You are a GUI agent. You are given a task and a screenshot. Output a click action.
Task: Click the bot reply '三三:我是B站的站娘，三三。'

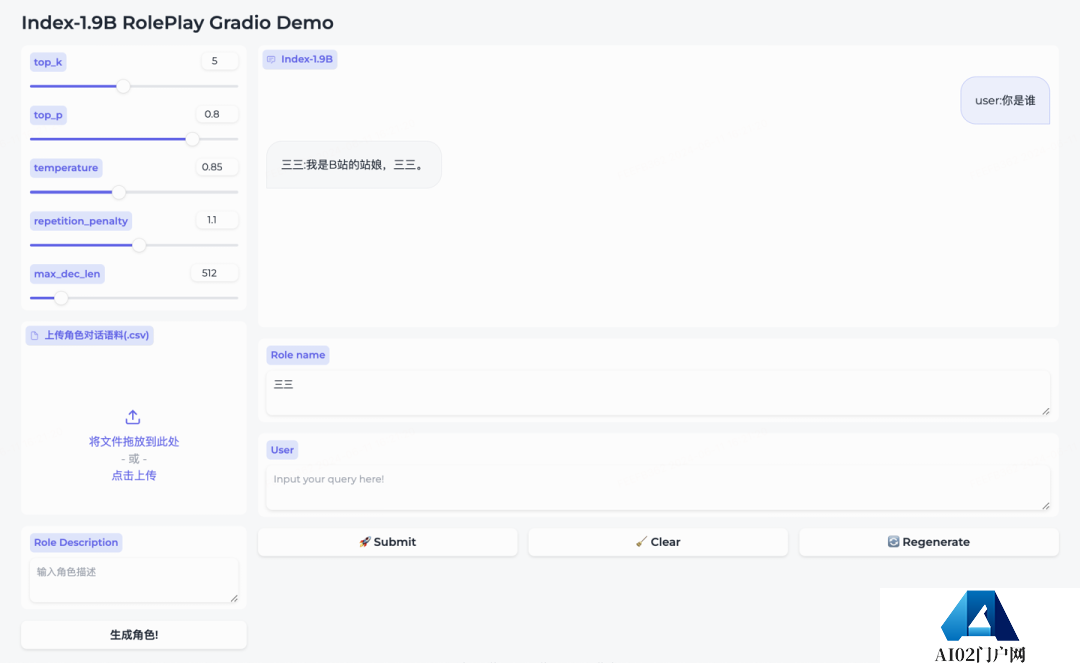(x=353, y=165)
